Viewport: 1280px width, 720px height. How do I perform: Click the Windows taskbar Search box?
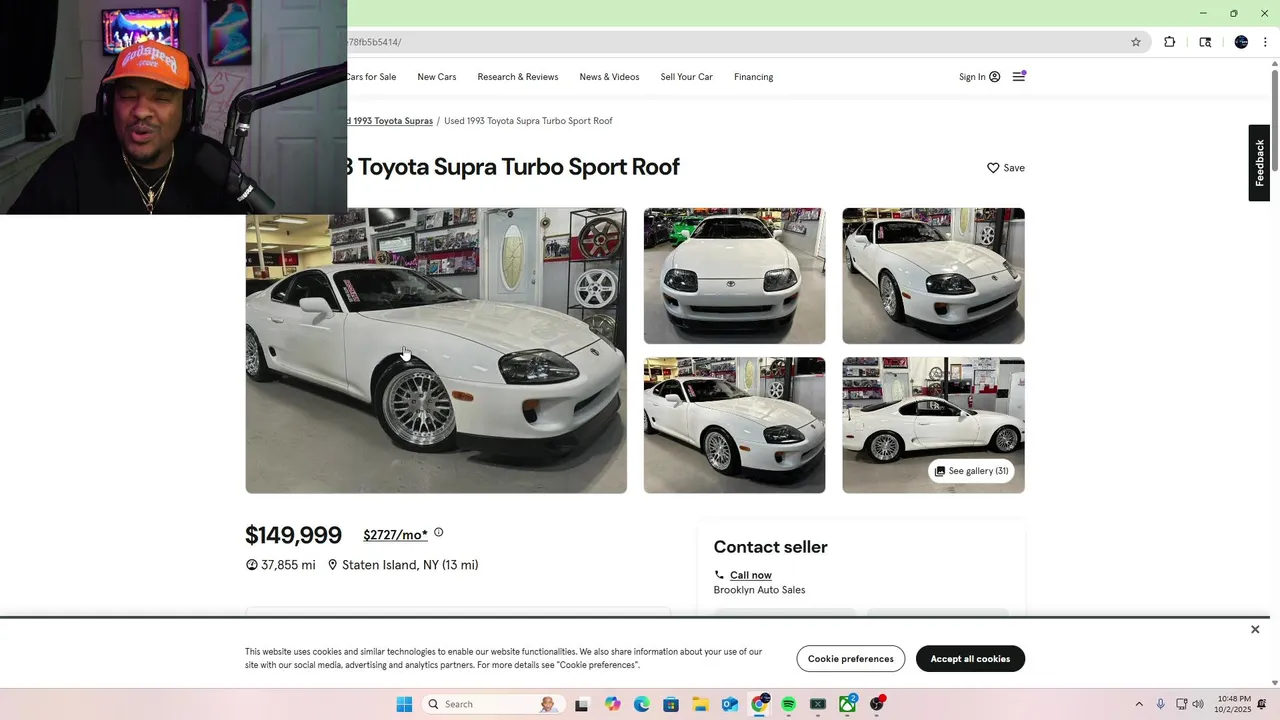(492, 704)
